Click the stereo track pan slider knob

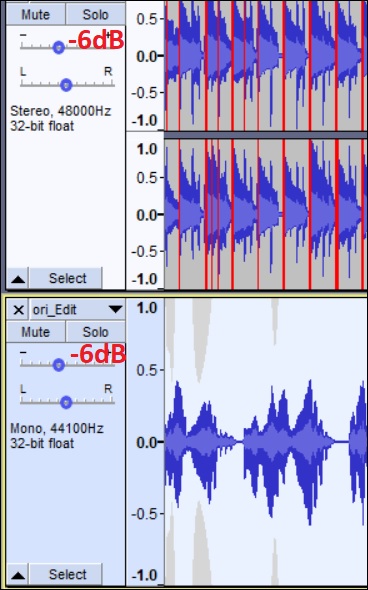tap(66, 85)
